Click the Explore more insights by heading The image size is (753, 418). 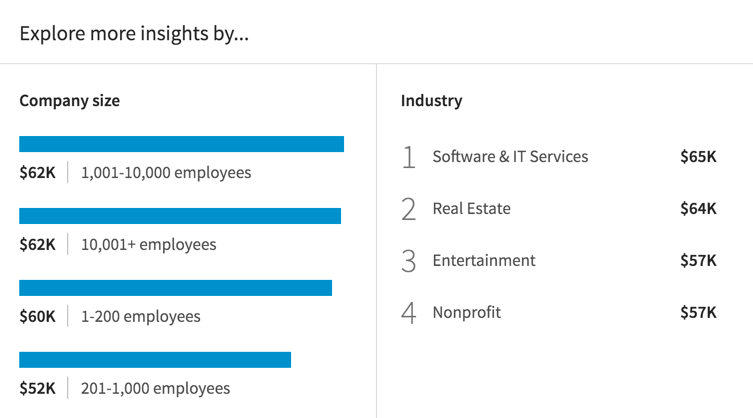click(x=134, y=34)
